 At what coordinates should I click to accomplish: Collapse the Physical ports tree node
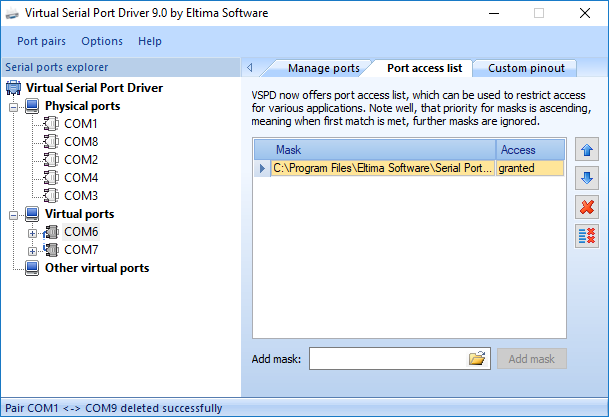coord(14,106)
